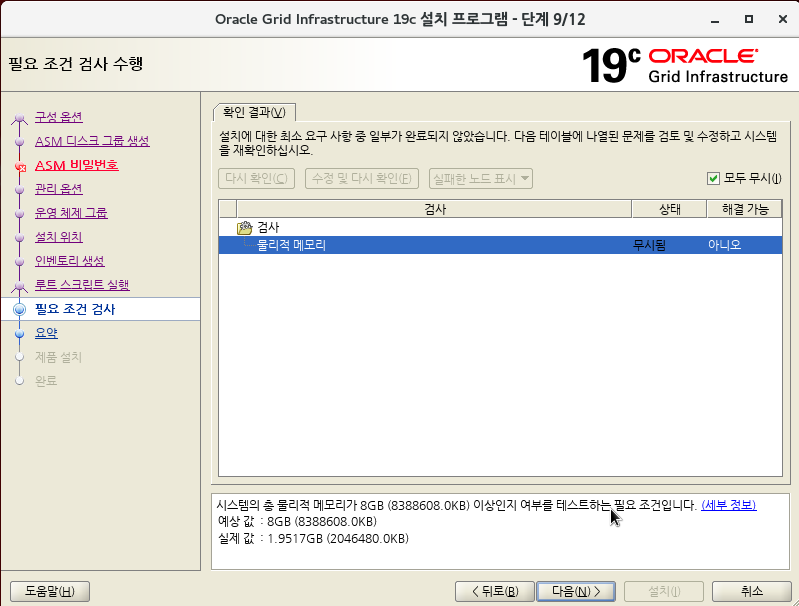Navigate to the 관리 옵션 step

59,189
